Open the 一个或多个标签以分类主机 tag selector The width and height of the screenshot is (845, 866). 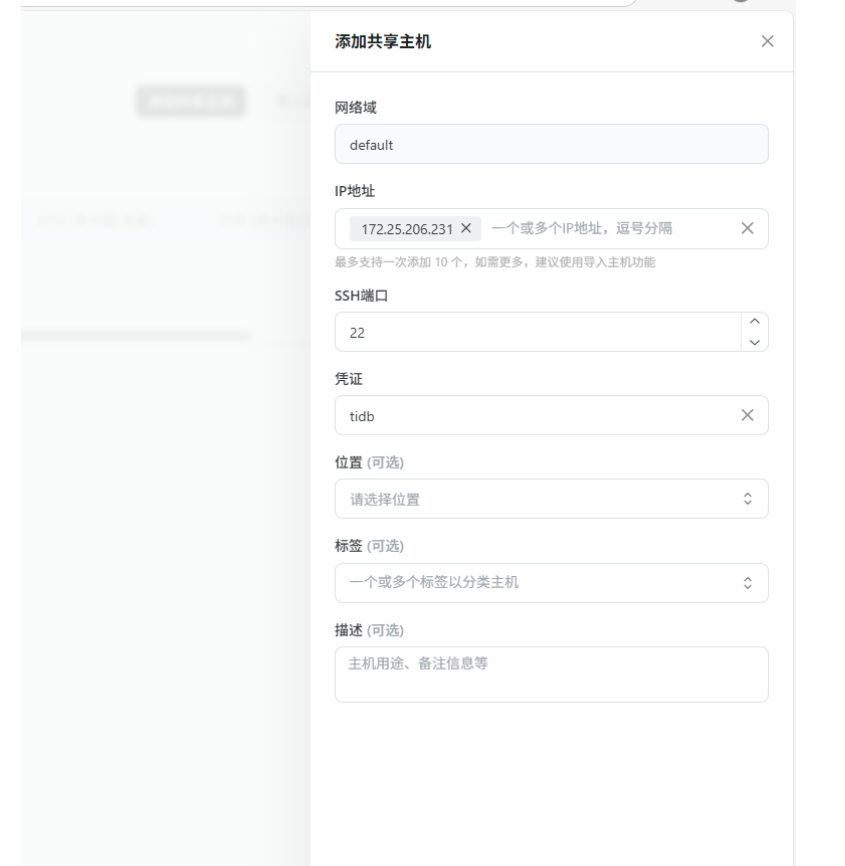pos(530,583)
